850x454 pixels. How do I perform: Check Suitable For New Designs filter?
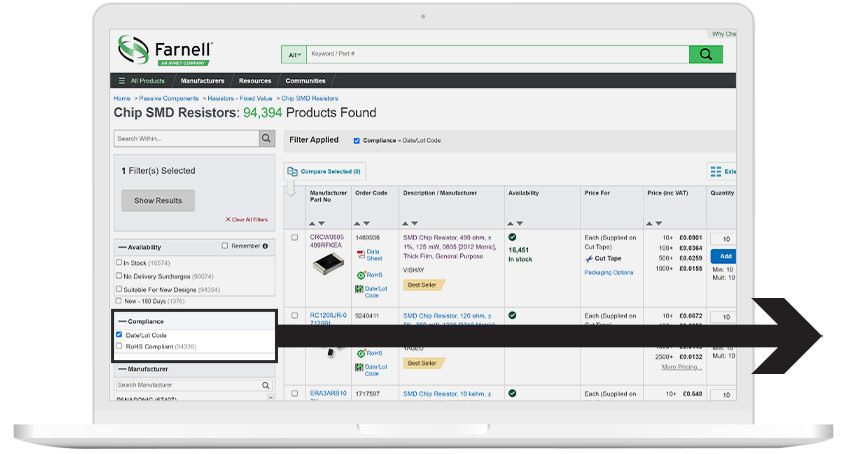(119, 289)
